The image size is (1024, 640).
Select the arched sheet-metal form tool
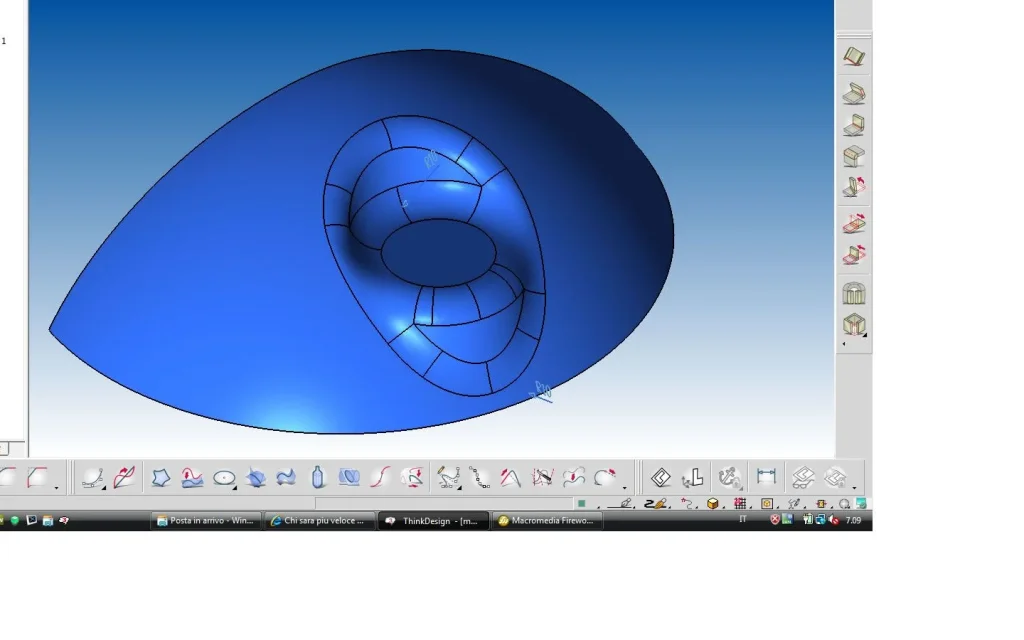854,293
